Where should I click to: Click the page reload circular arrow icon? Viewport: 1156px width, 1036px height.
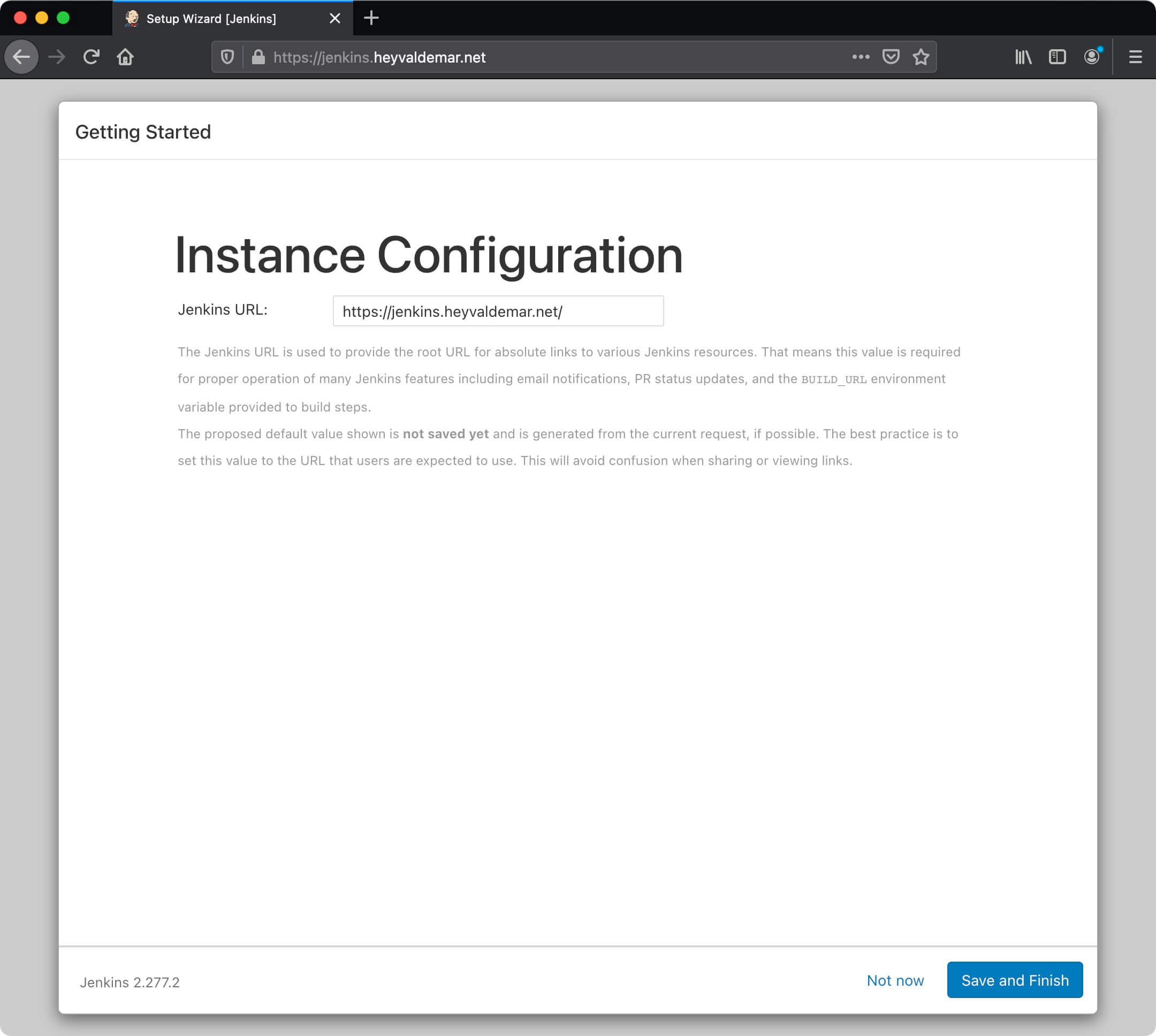91,57
